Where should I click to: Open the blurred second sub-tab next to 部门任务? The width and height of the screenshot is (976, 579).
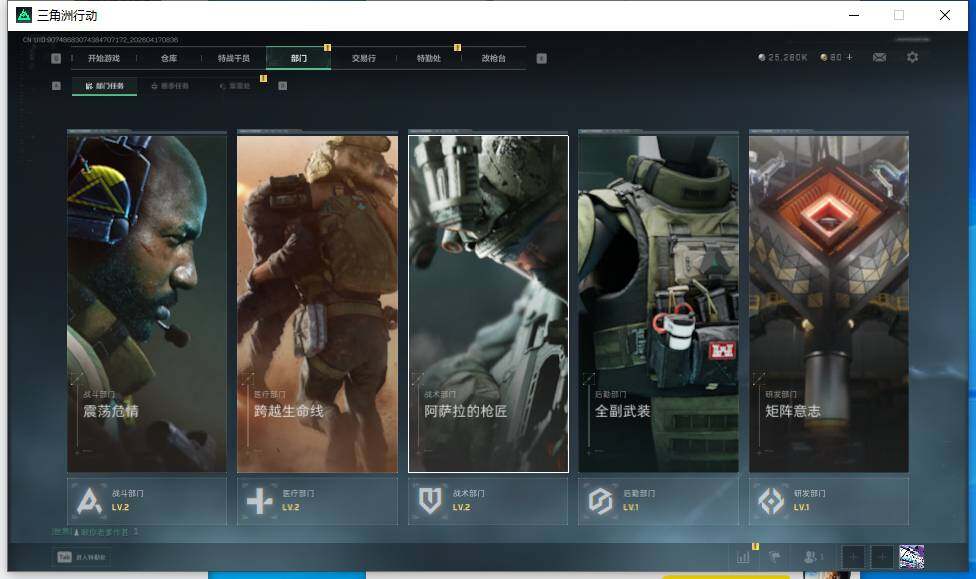(x=170, y=86)
